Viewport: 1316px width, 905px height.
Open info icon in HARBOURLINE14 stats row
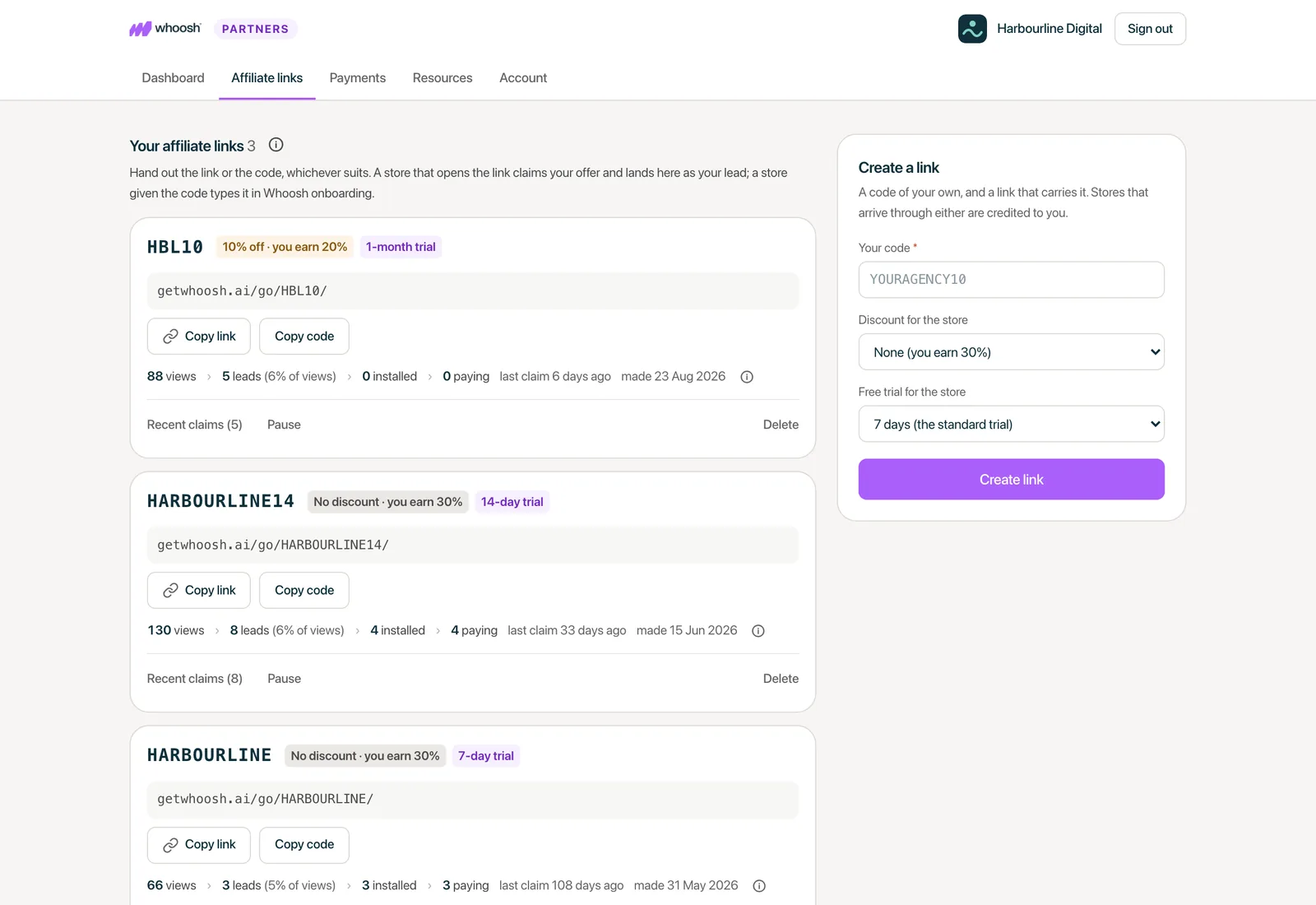click(758, 631)
